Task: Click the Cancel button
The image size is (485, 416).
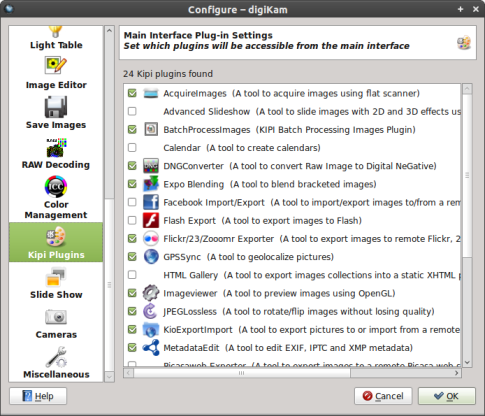Action: (383, 396)
